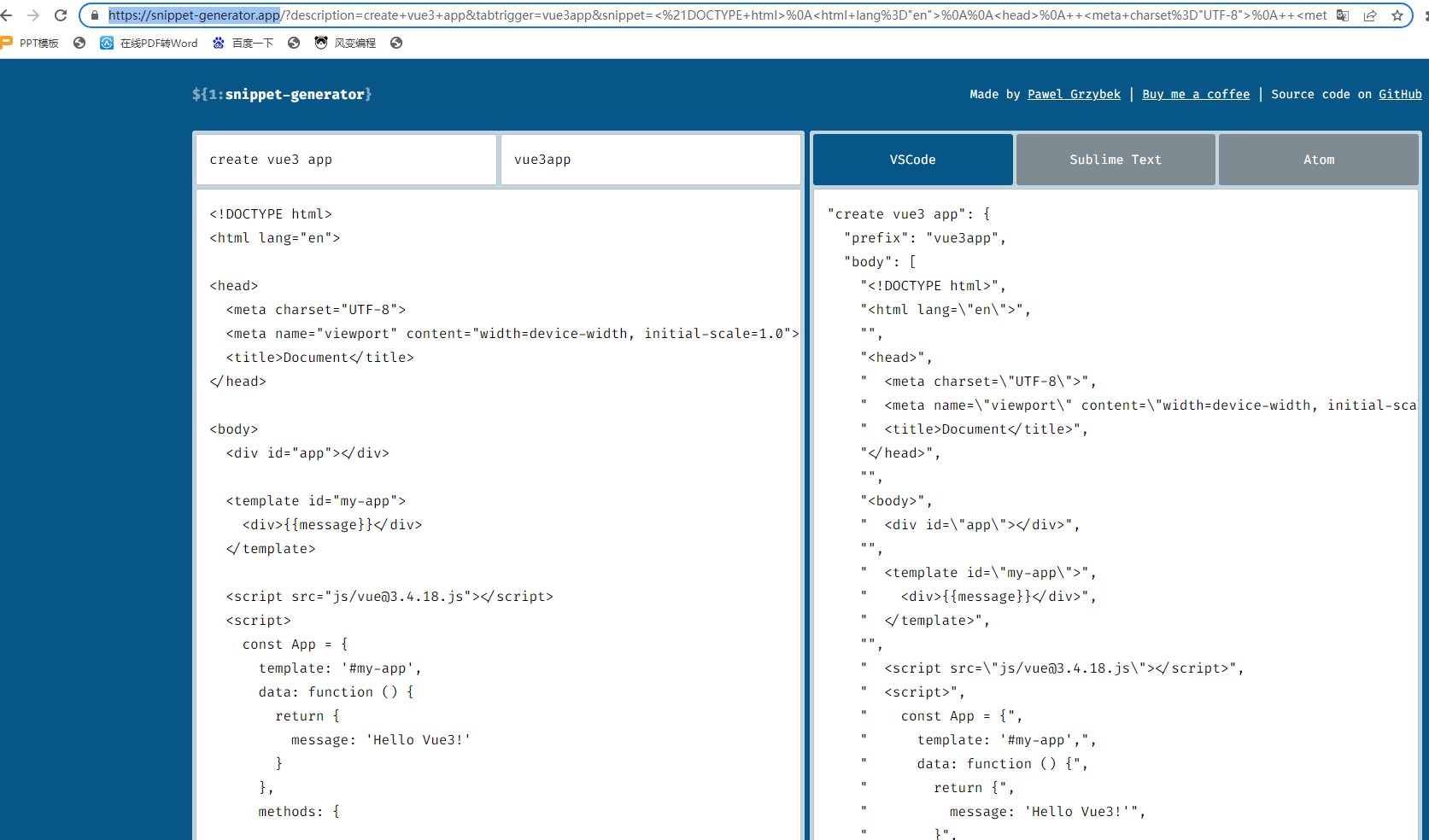Open the globe bookmark after 风变编程

pyautogui.click(x=396, y=43)
